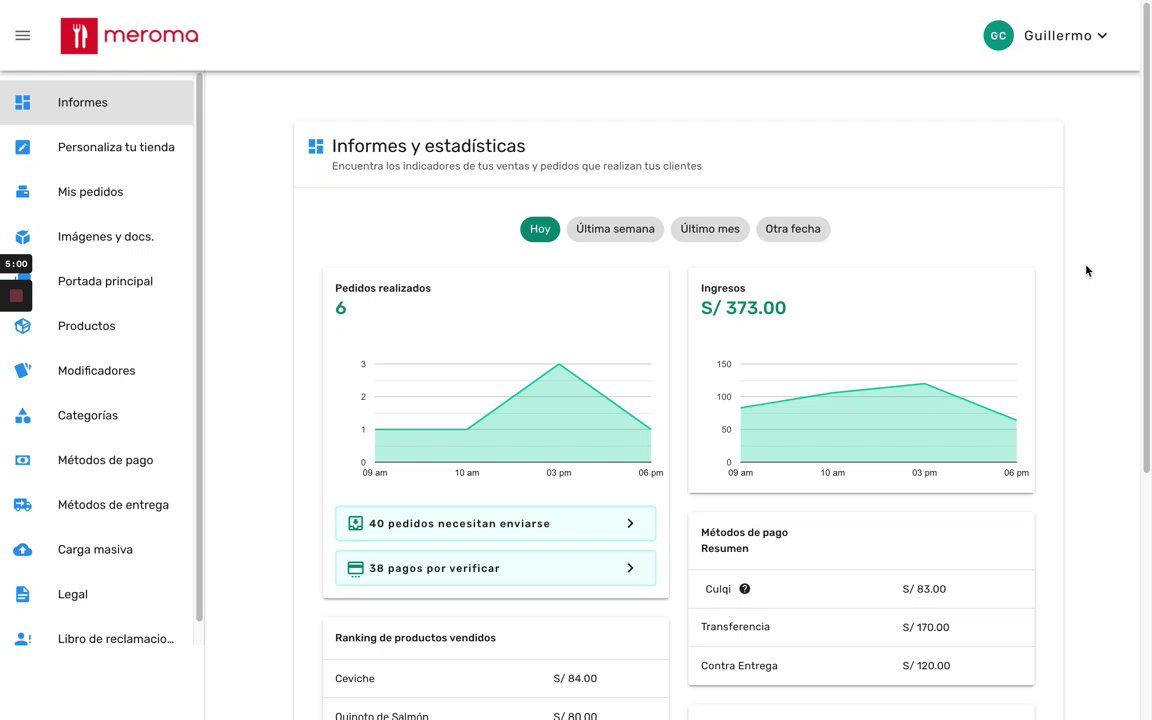Click the Mis pedidos inbox icon
Screen dimensions: 1152x720
(x=23, y=192)
